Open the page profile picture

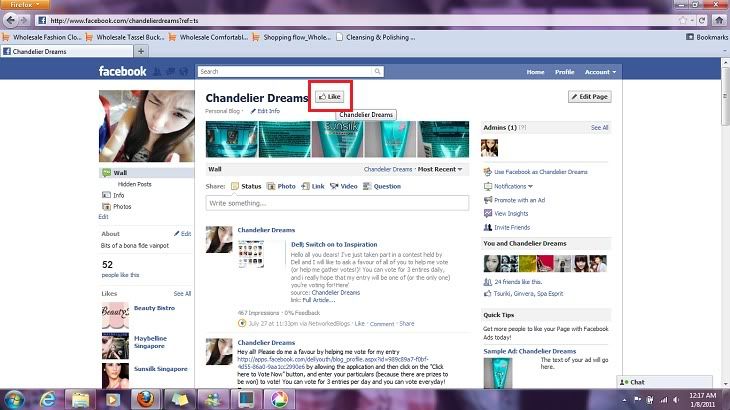[147, 126]
